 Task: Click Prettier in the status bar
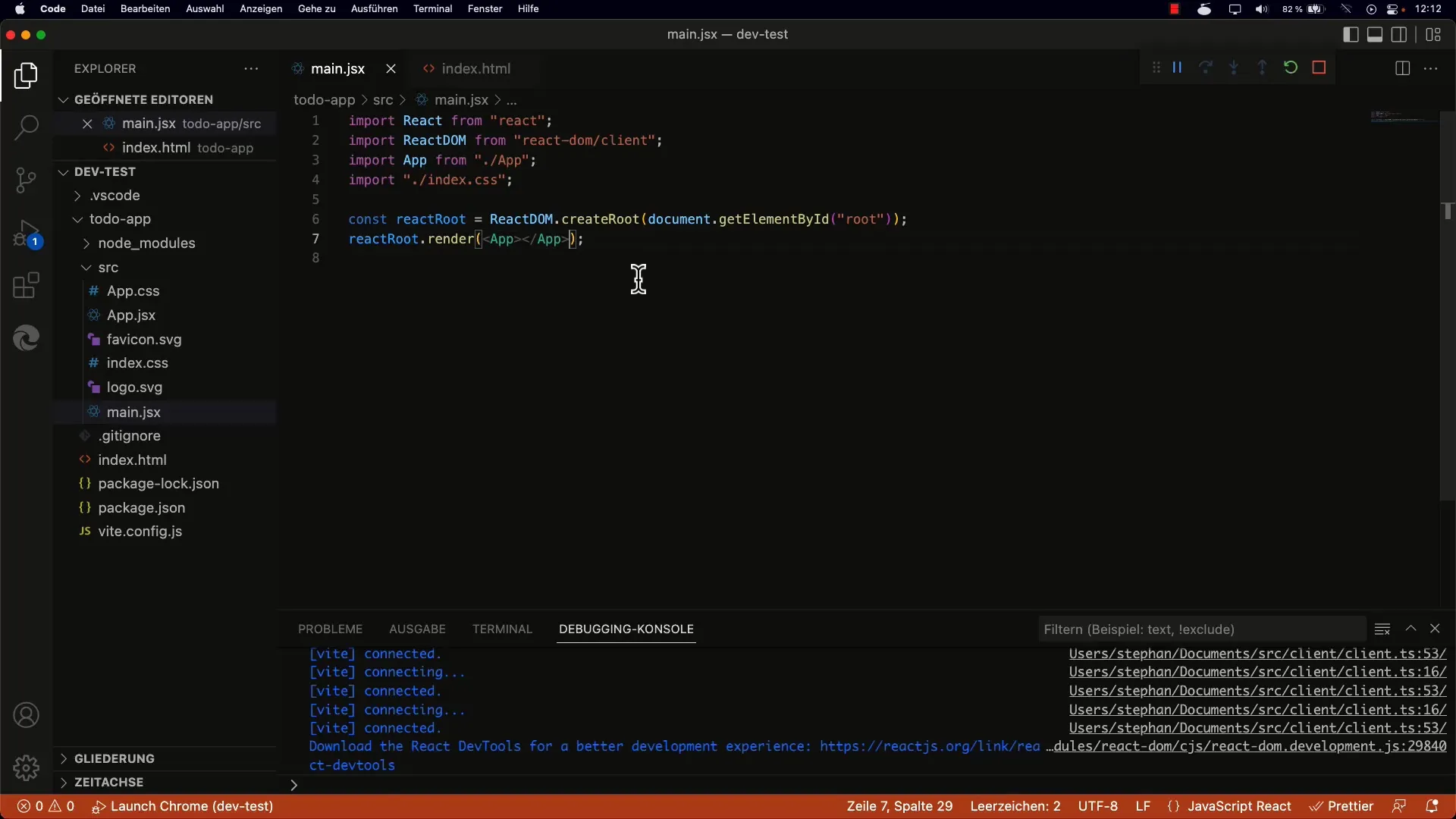pyautogui.click(x=1341, y=806)
